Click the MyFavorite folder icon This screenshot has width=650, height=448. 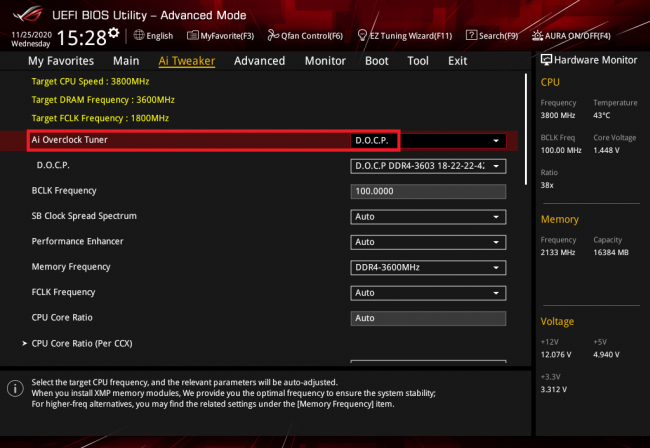(x=193, y=35)
